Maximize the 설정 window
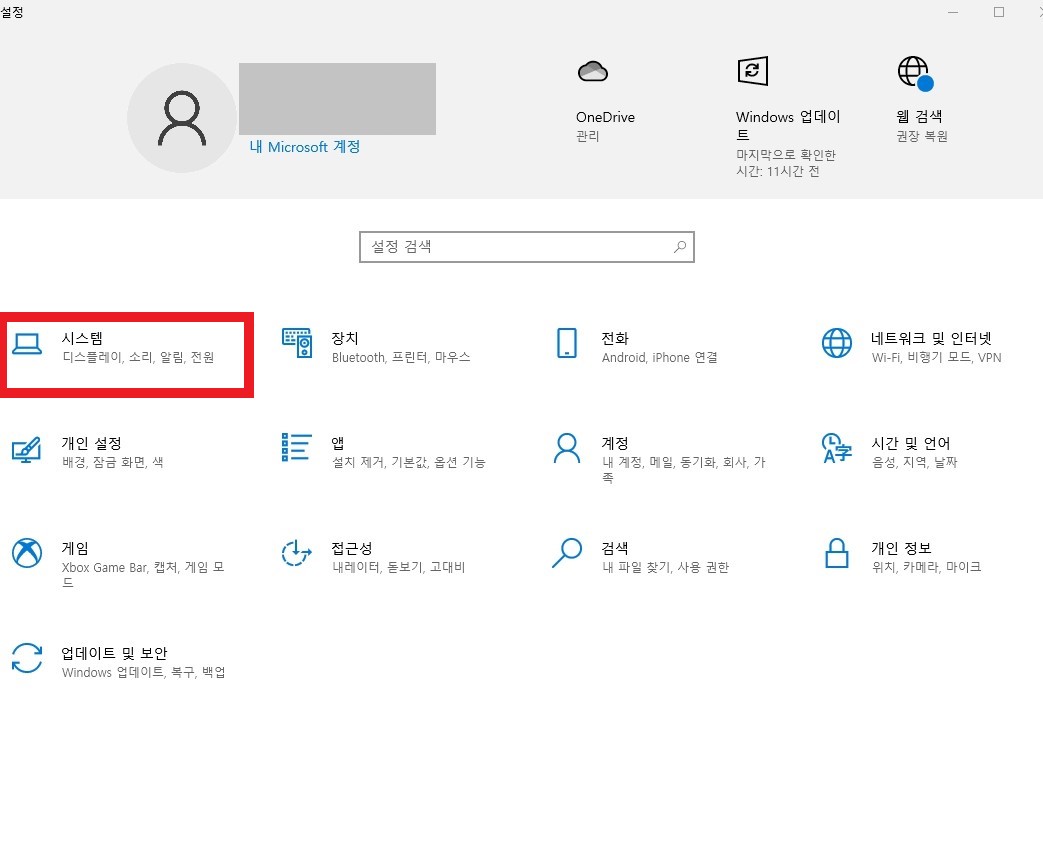The height and width of the screenshot is (843, 1043). [x=998, y=12]
